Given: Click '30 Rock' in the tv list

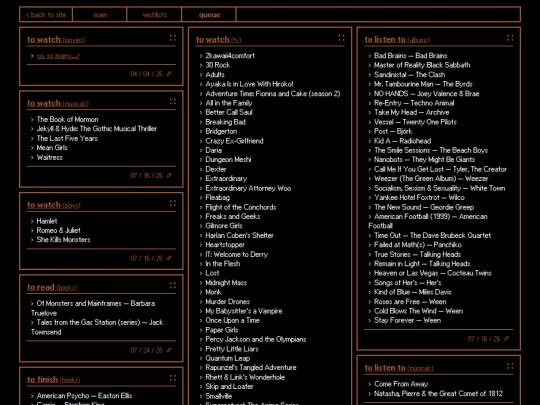Looking at the screenshot, I should (x=218, y=65).
